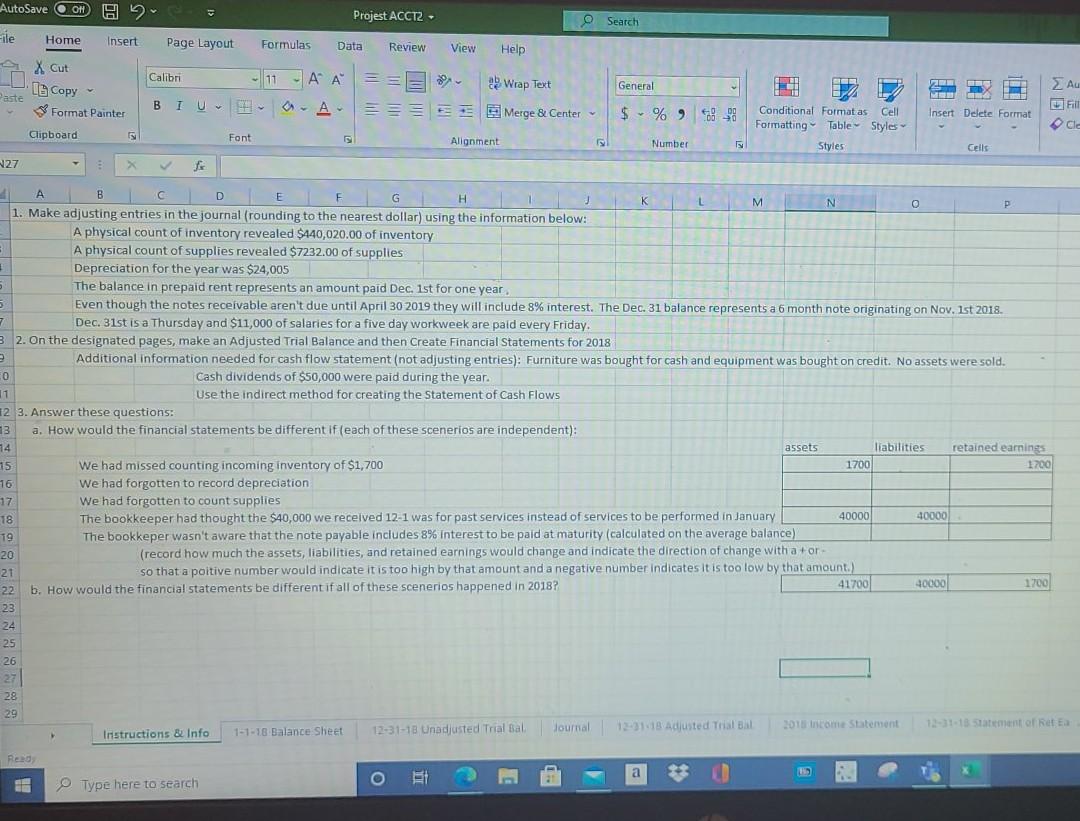Click the Save button

(110, 9)
